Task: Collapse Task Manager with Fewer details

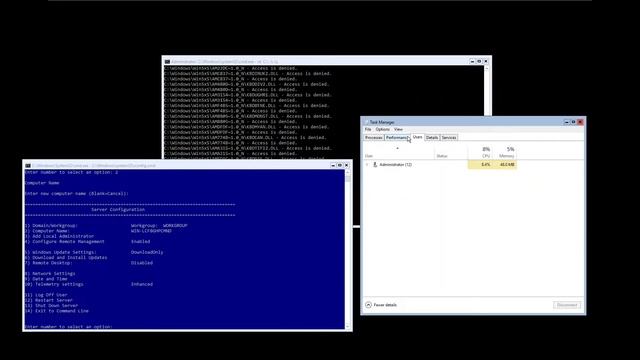Action: pyautogui.click(x=381, y=305)
